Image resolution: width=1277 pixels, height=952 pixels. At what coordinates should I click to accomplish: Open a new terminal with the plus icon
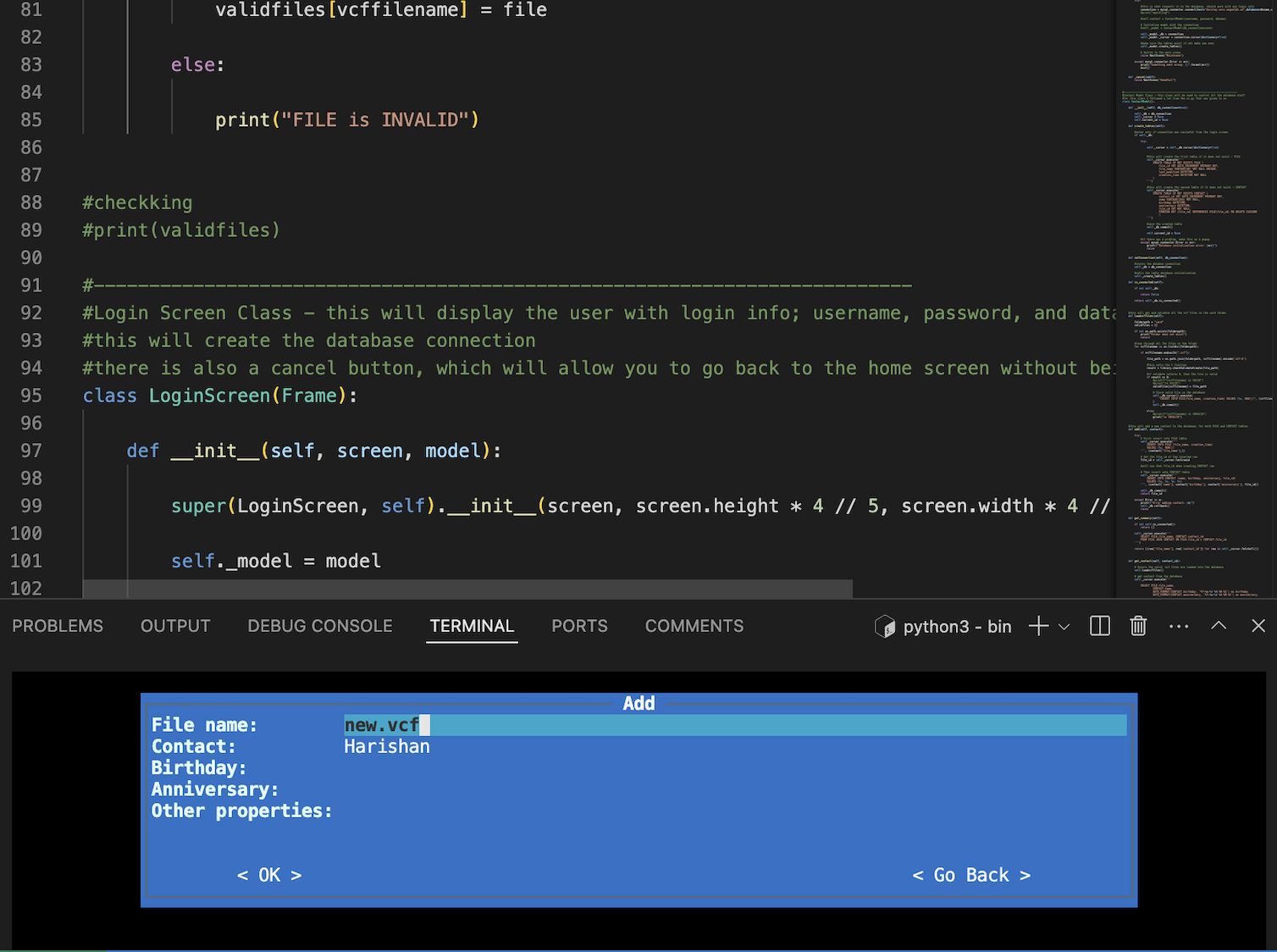point(1037,626)
